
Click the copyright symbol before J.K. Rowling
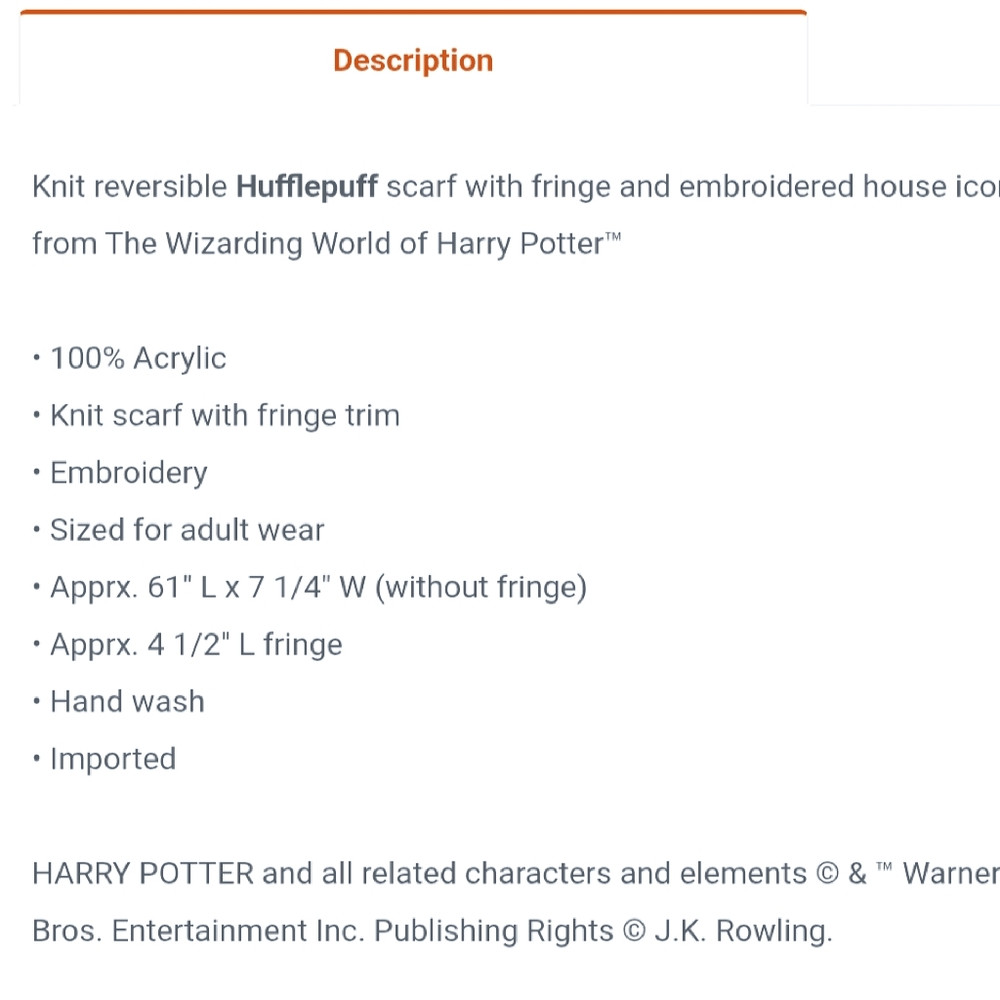pyautogui.click(x=634, y=930)
